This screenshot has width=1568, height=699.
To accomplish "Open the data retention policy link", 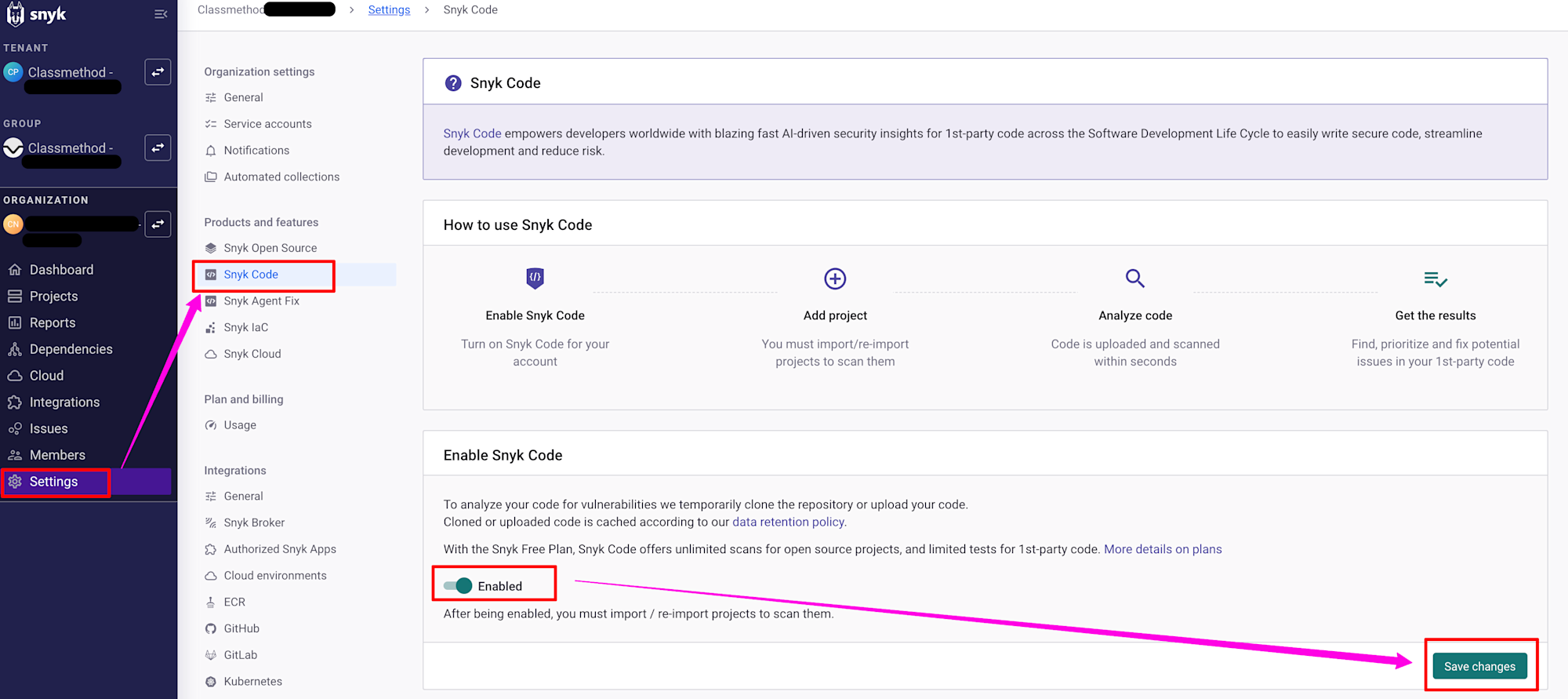I will (x=788, y=522).
